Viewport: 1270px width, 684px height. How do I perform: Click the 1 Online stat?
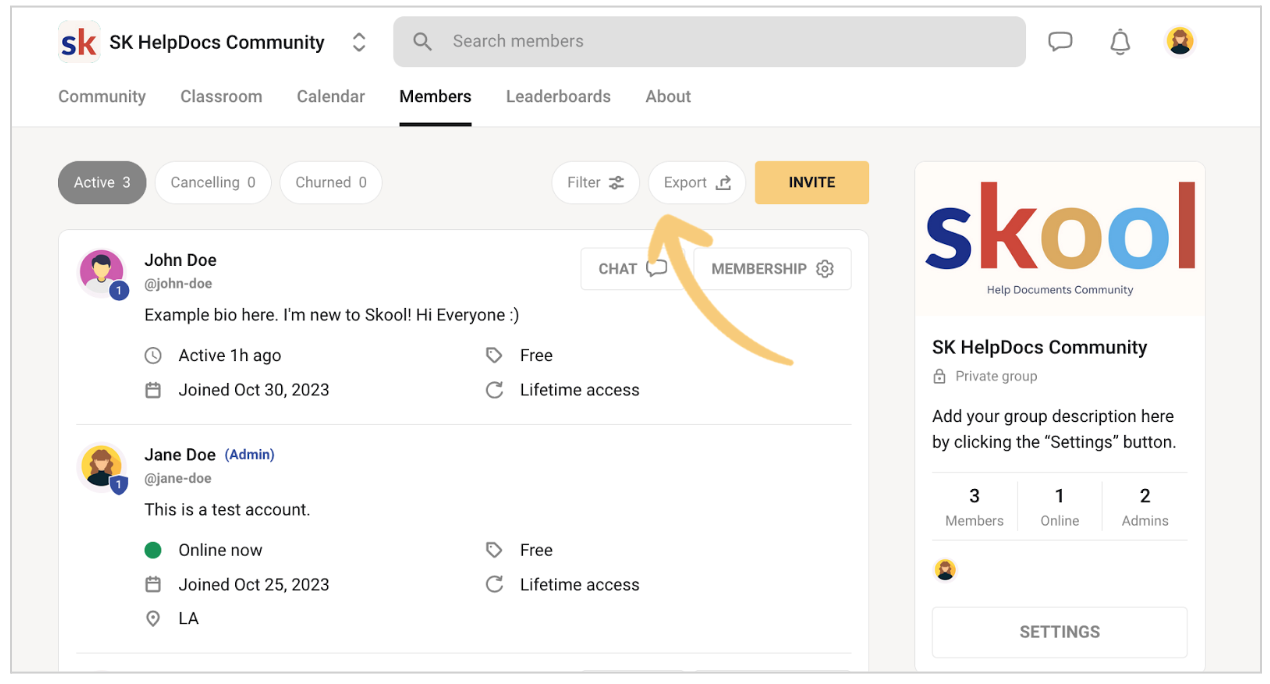point(1059,506)
